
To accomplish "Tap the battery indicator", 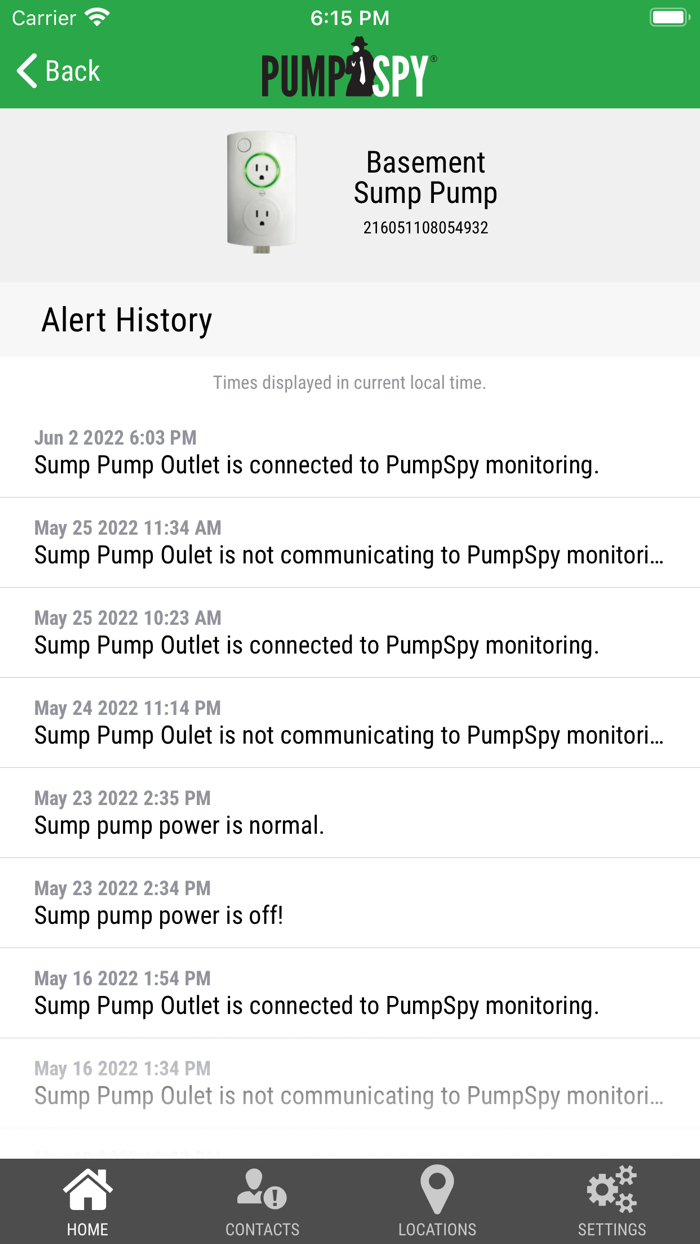I will (x=664, y=16).
